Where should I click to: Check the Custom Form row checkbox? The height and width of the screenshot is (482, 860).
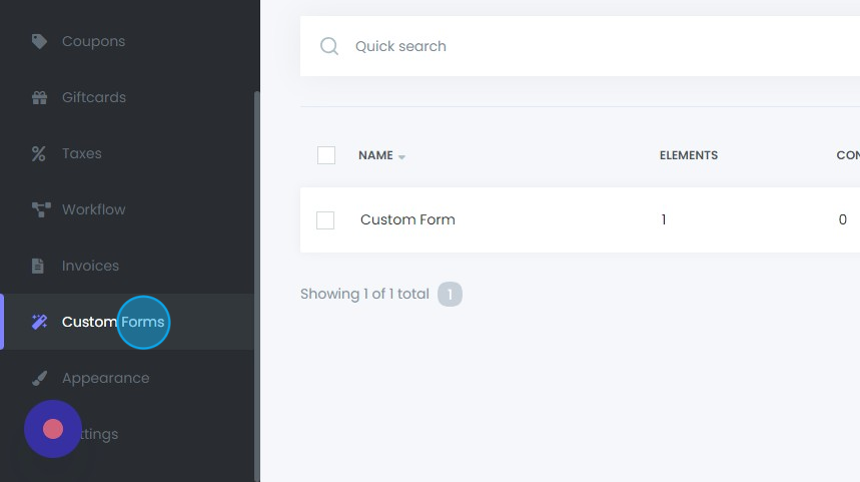(x=325, y=220)
